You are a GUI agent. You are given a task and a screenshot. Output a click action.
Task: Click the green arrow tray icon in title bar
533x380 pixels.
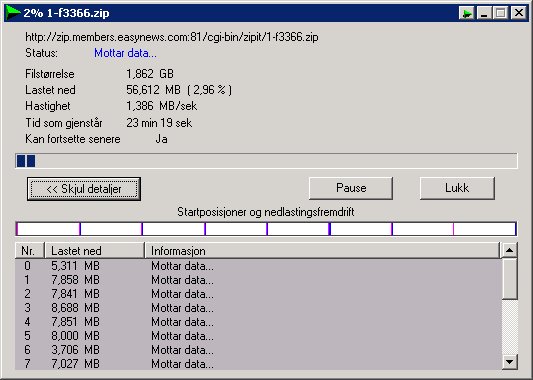467,13
